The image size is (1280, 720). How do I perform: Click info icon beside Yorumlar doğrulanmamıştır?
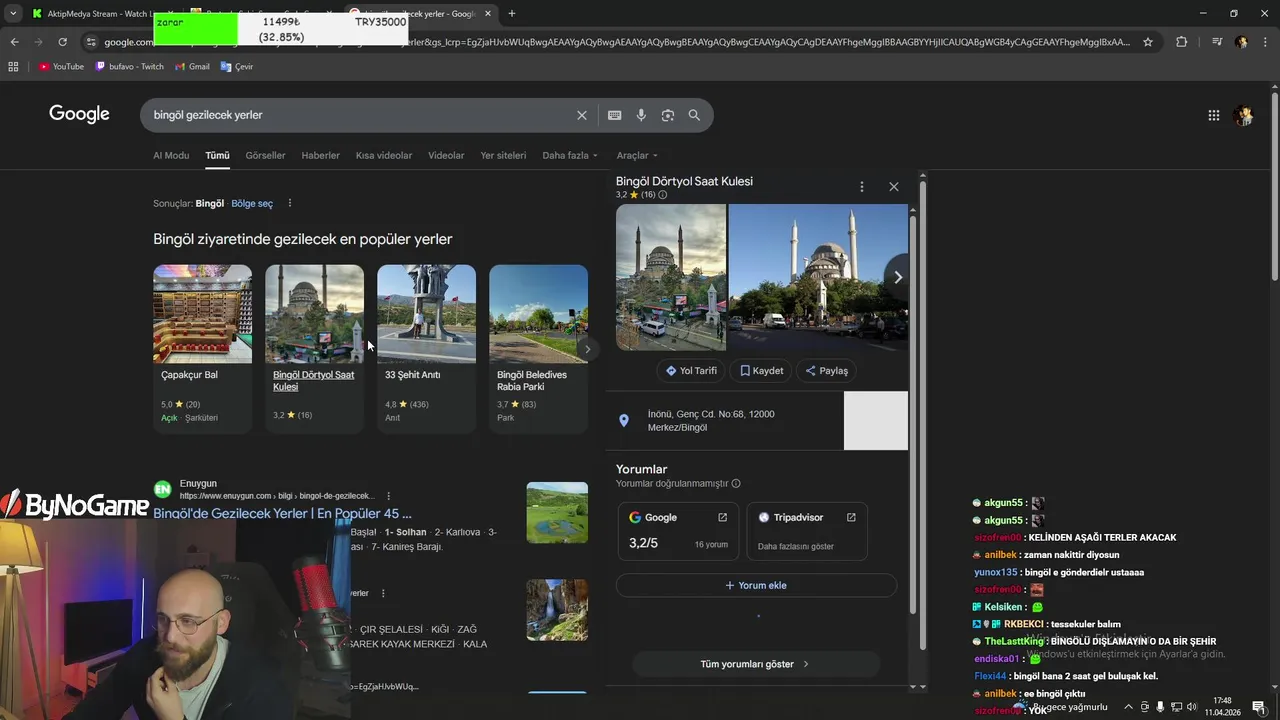736,483
